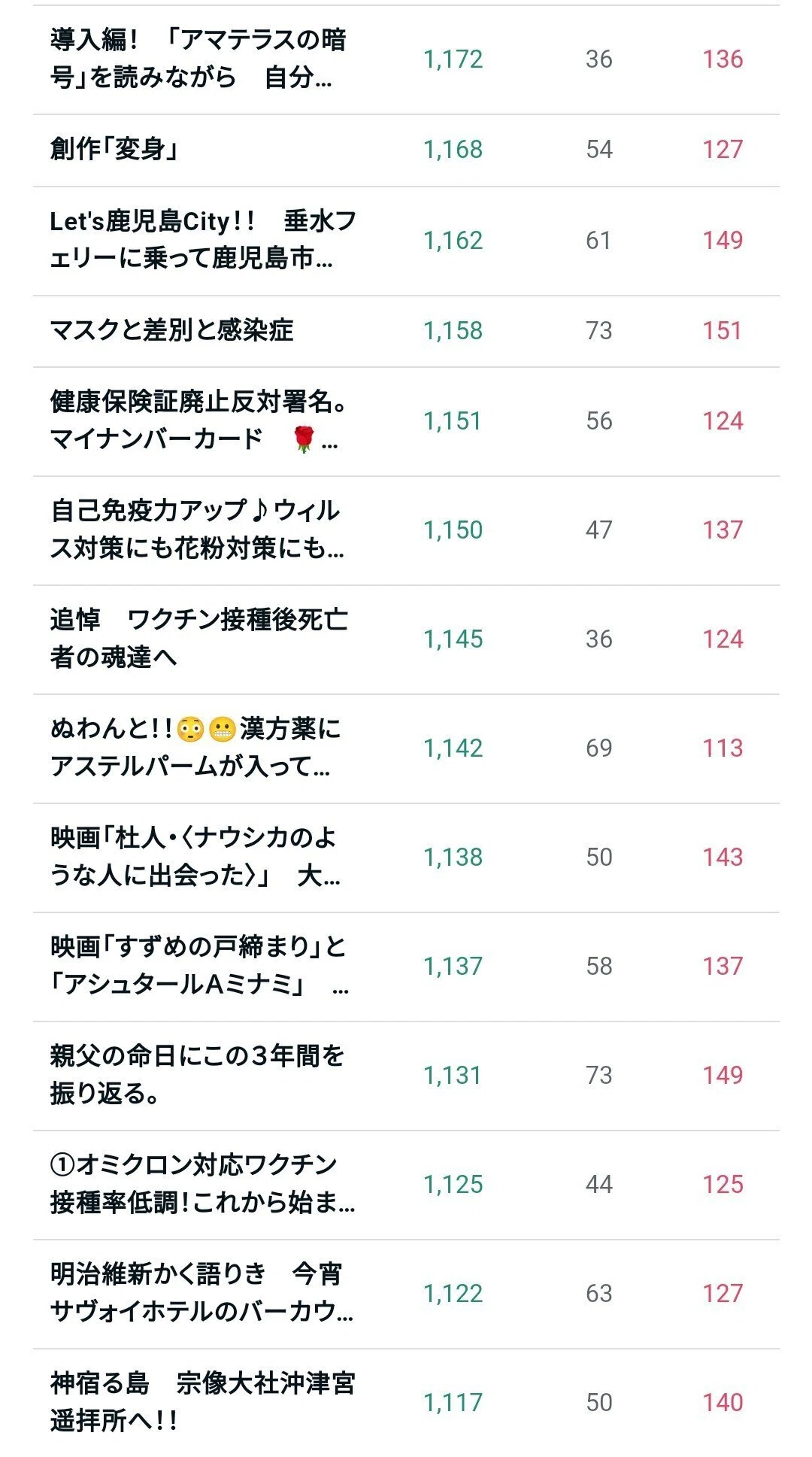Open 明治維新かく語りき 今宵 article

201,1293
